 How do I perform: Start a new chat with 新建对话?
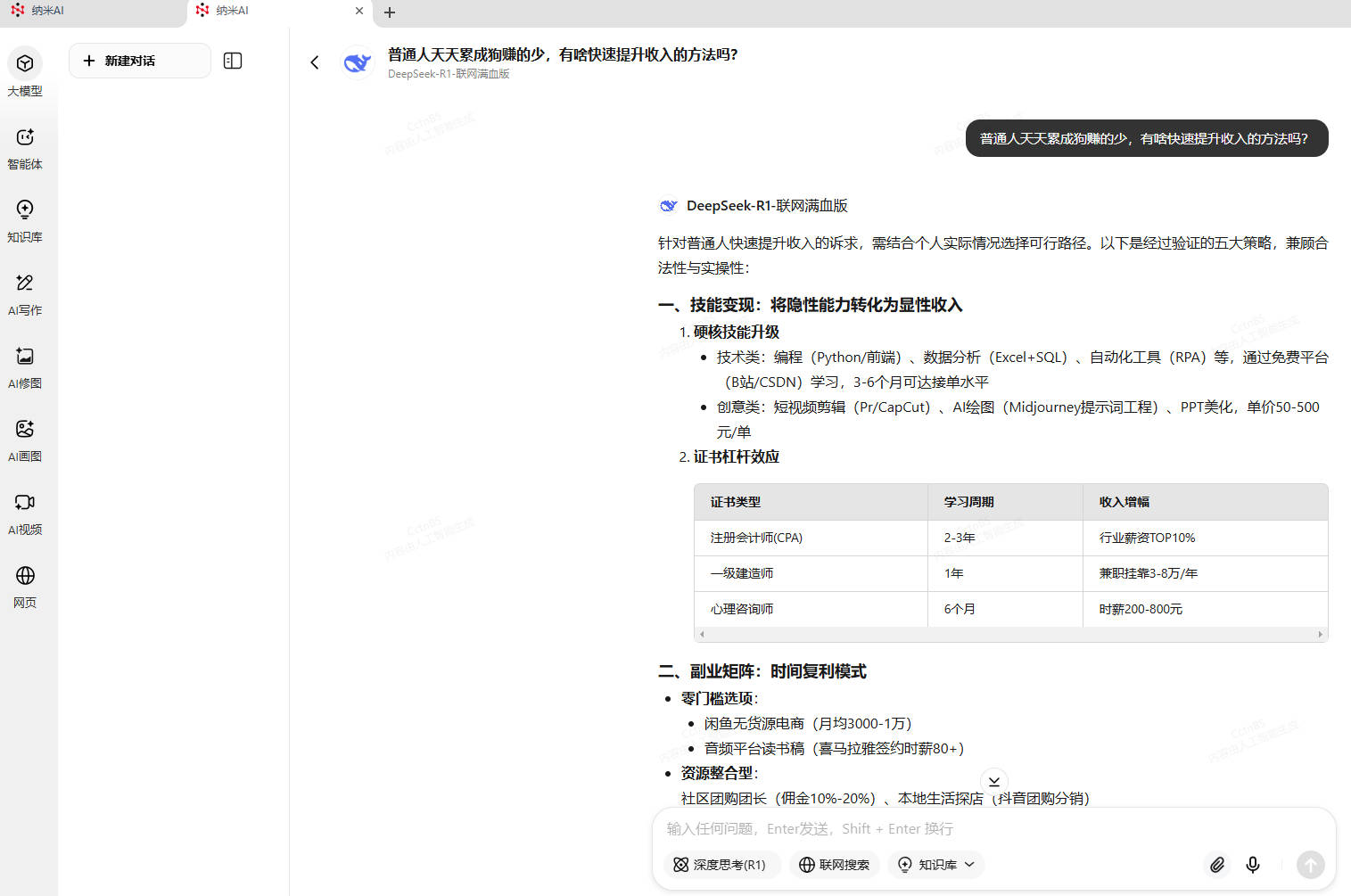140,61
